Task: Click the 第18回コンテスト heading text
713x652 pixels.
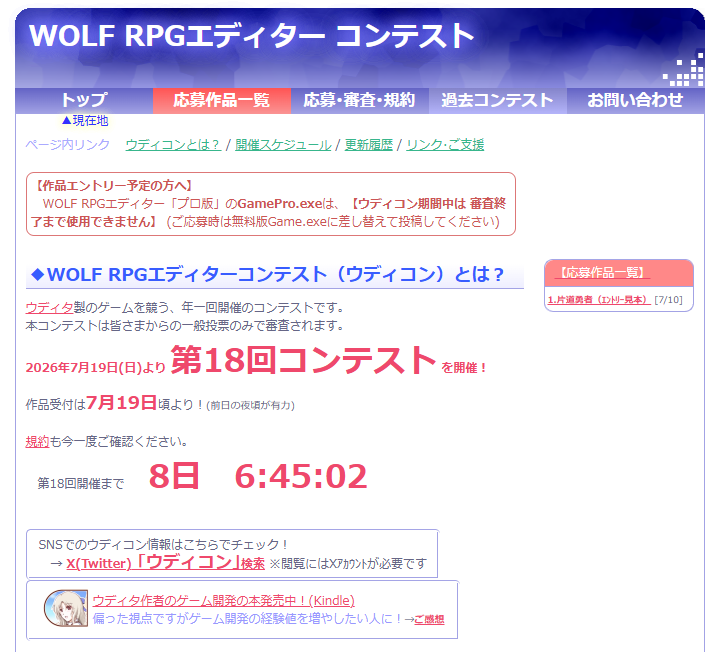Action: [x=303, y=360]
